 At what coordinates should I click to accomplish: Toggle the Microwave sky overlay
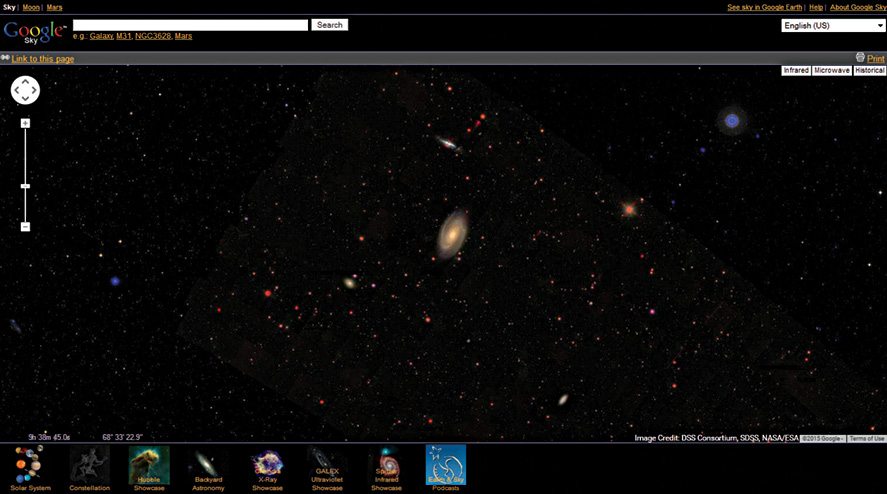(831, 71)
